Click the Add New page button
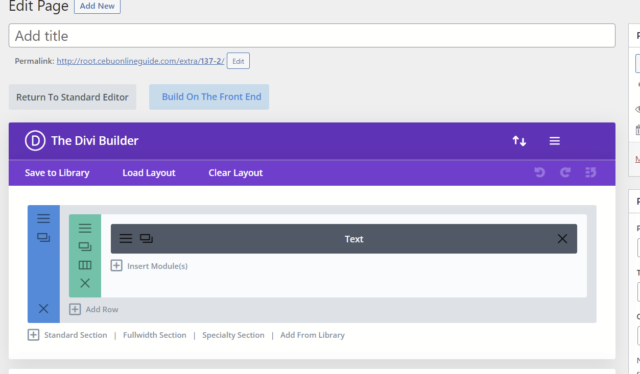The image size is (640, 374). tap(97, 6)
